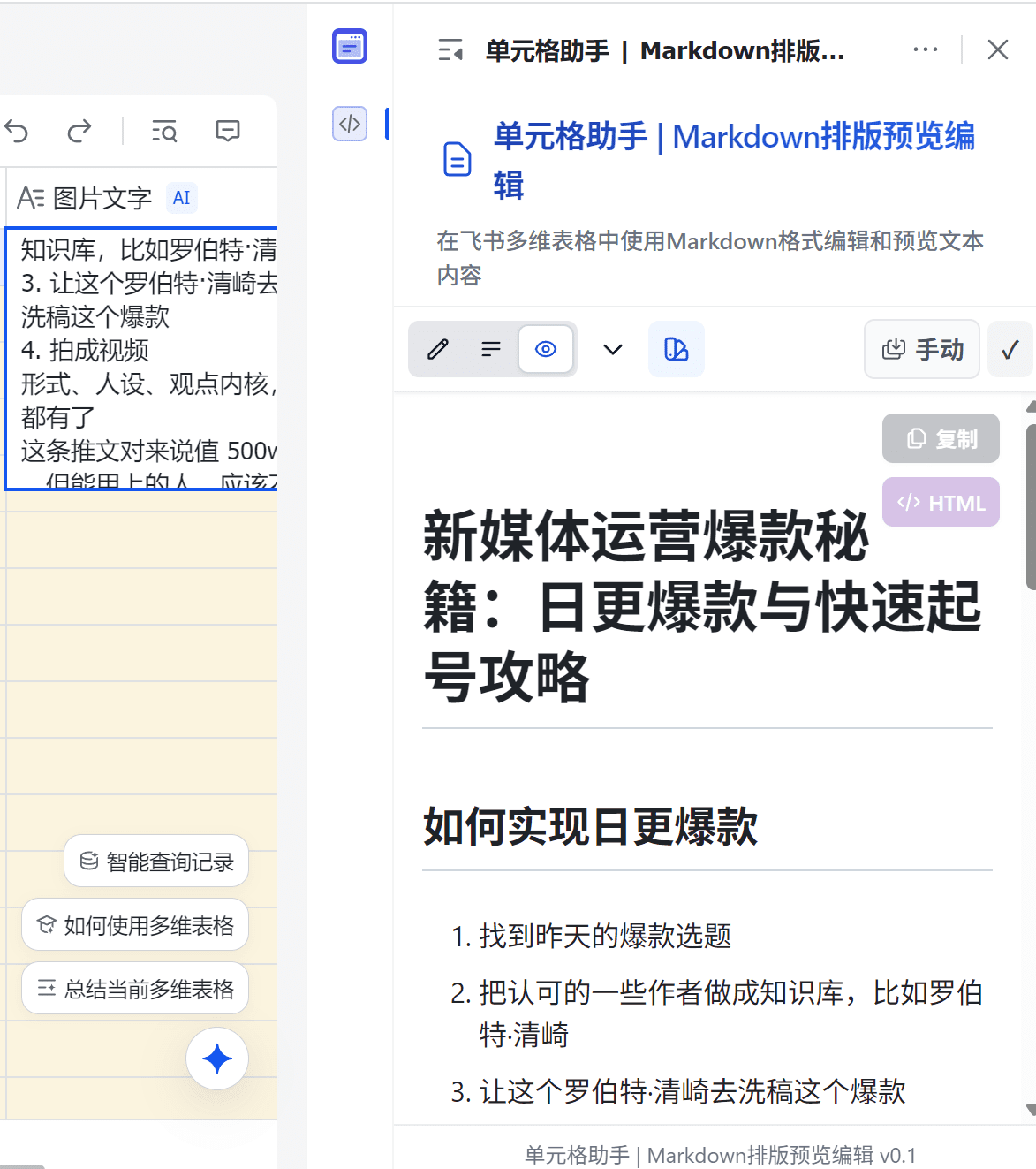Open the find and search records icon
The image size is (1036, 1169).
click(164, 132)
